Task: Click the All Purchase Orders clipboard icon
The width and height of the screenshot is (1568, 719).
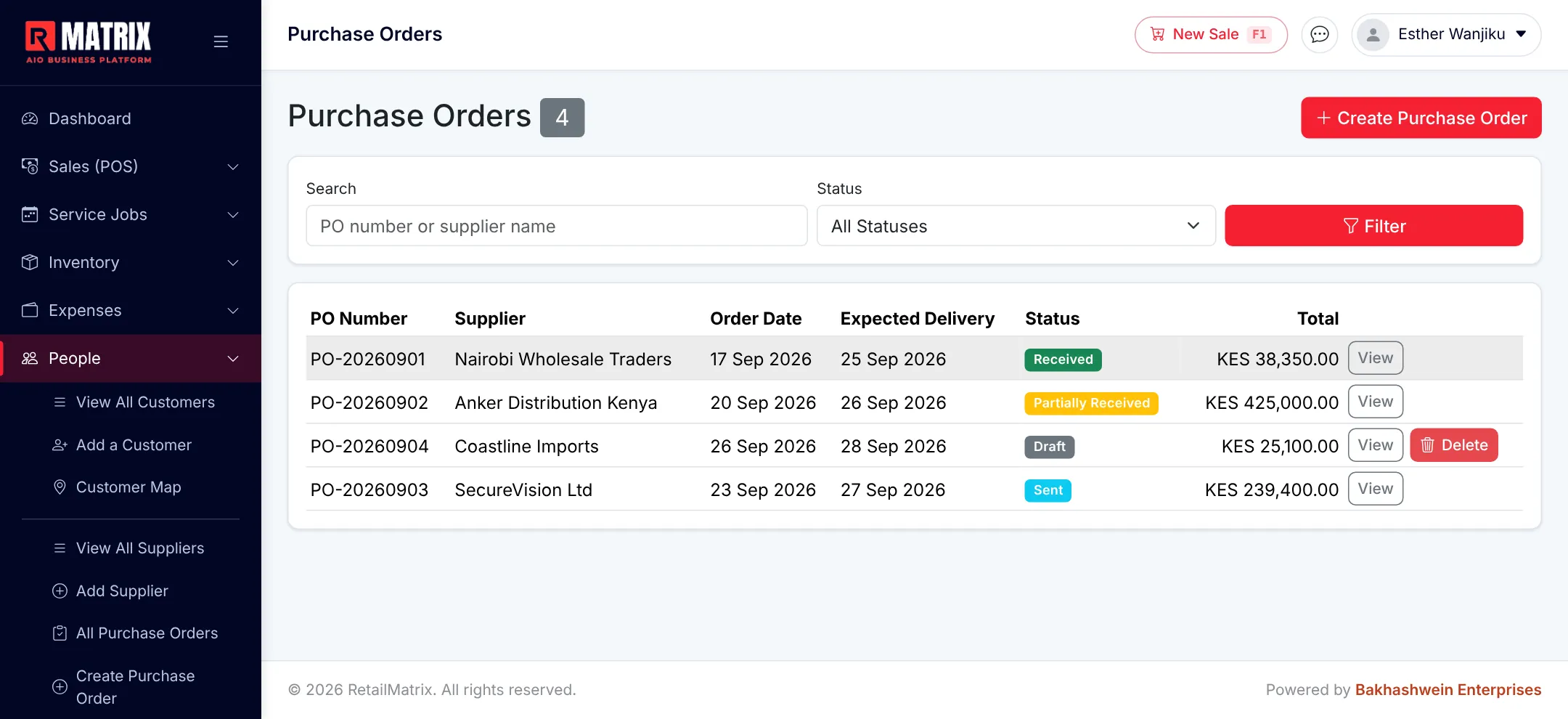Action: point(60,633)
